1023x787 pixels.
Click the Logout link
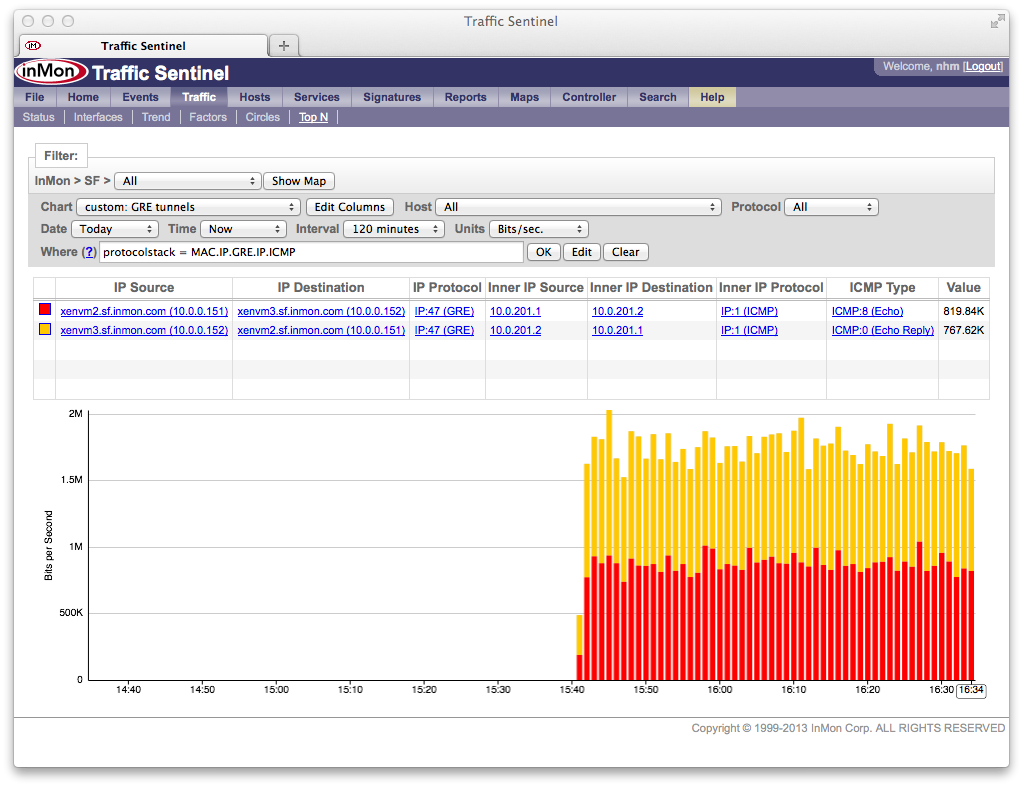tap(983, 66)
